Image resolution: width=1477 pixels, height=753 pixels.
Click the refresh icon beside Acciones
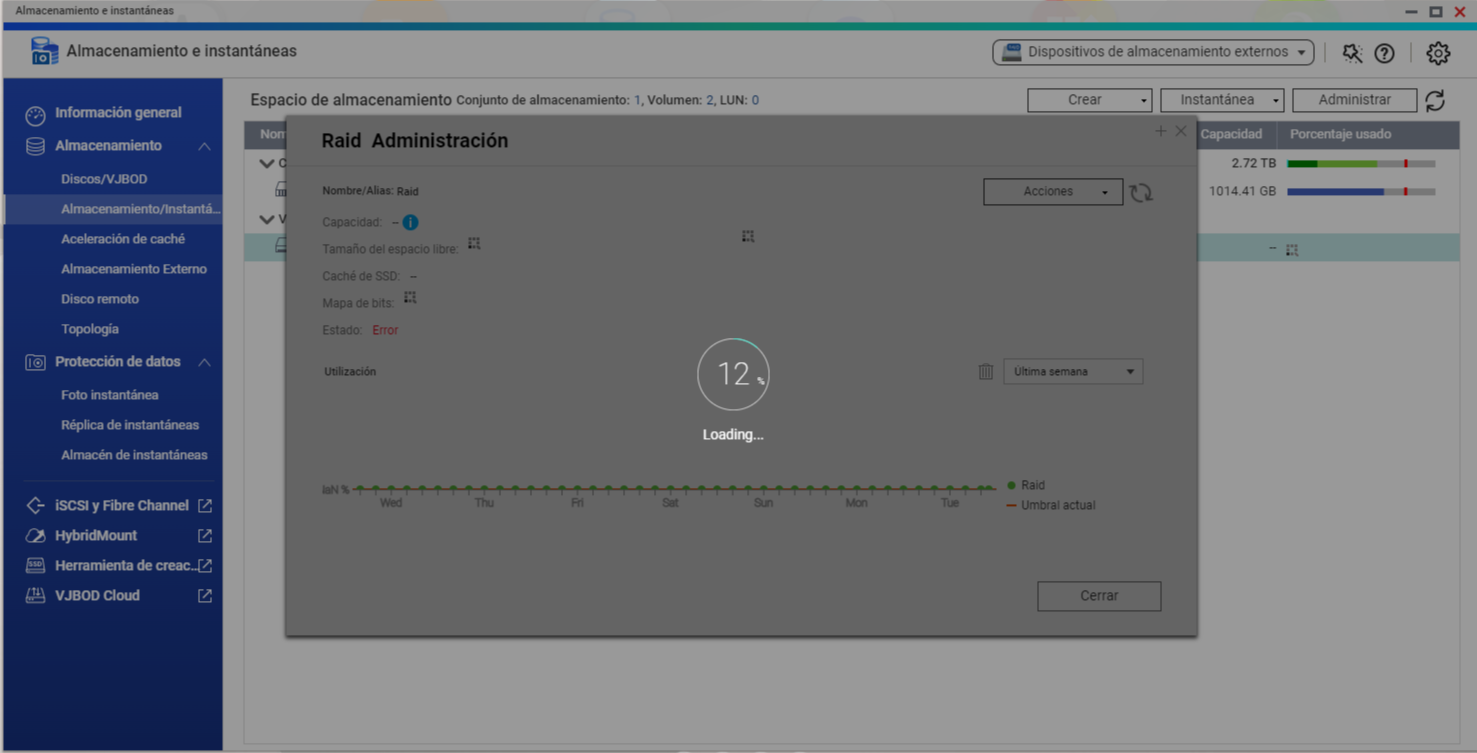tap(1141, 192)
